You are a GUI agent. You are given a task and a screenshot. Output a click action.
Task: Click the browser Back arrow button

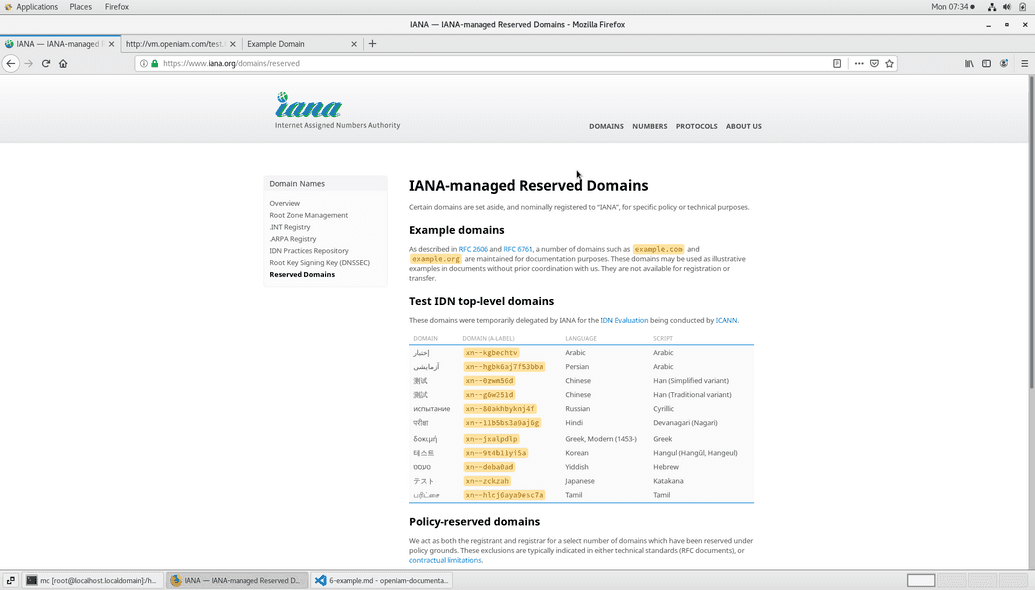coord(11,63)
